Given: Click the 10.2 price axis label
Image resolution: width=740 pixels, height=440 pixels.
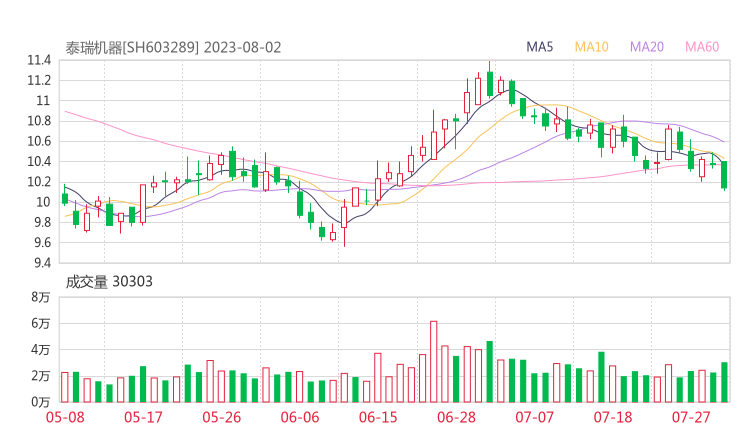Looking at the screenshot, I should (x=39, y=182).
